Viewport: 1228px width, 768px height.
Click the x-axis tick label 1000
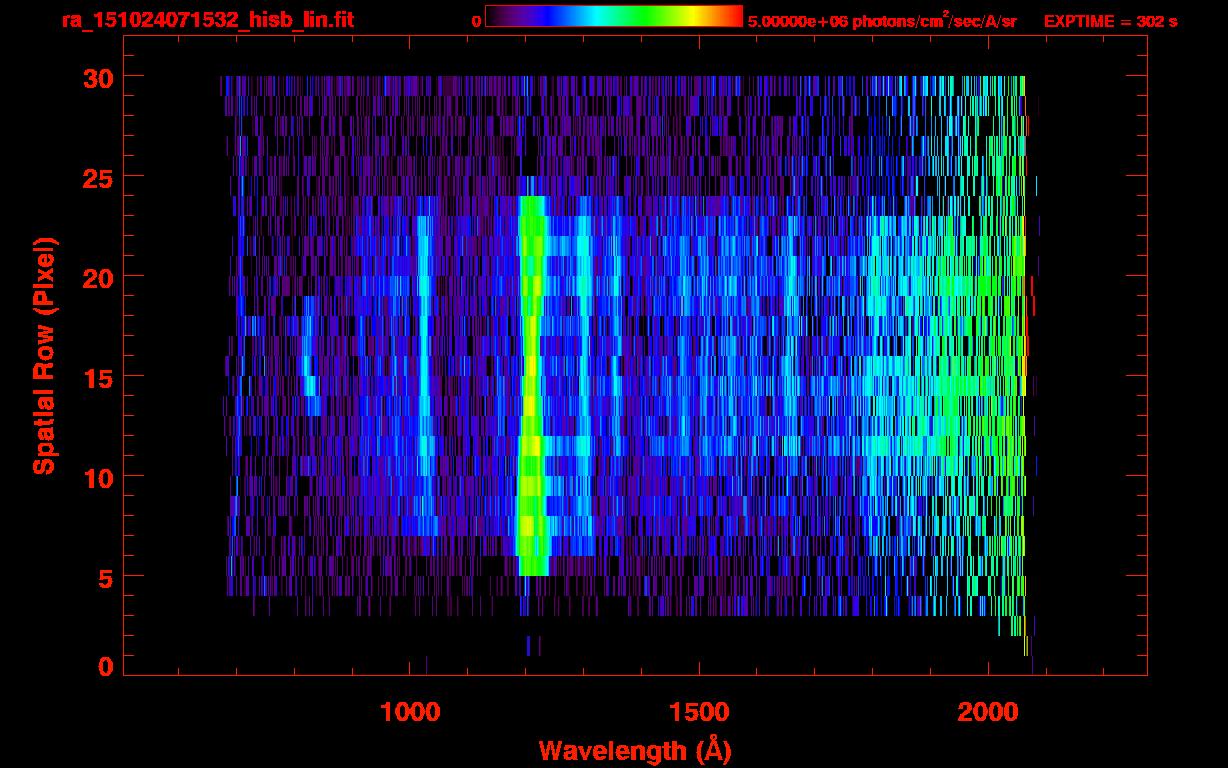[410, 712]
